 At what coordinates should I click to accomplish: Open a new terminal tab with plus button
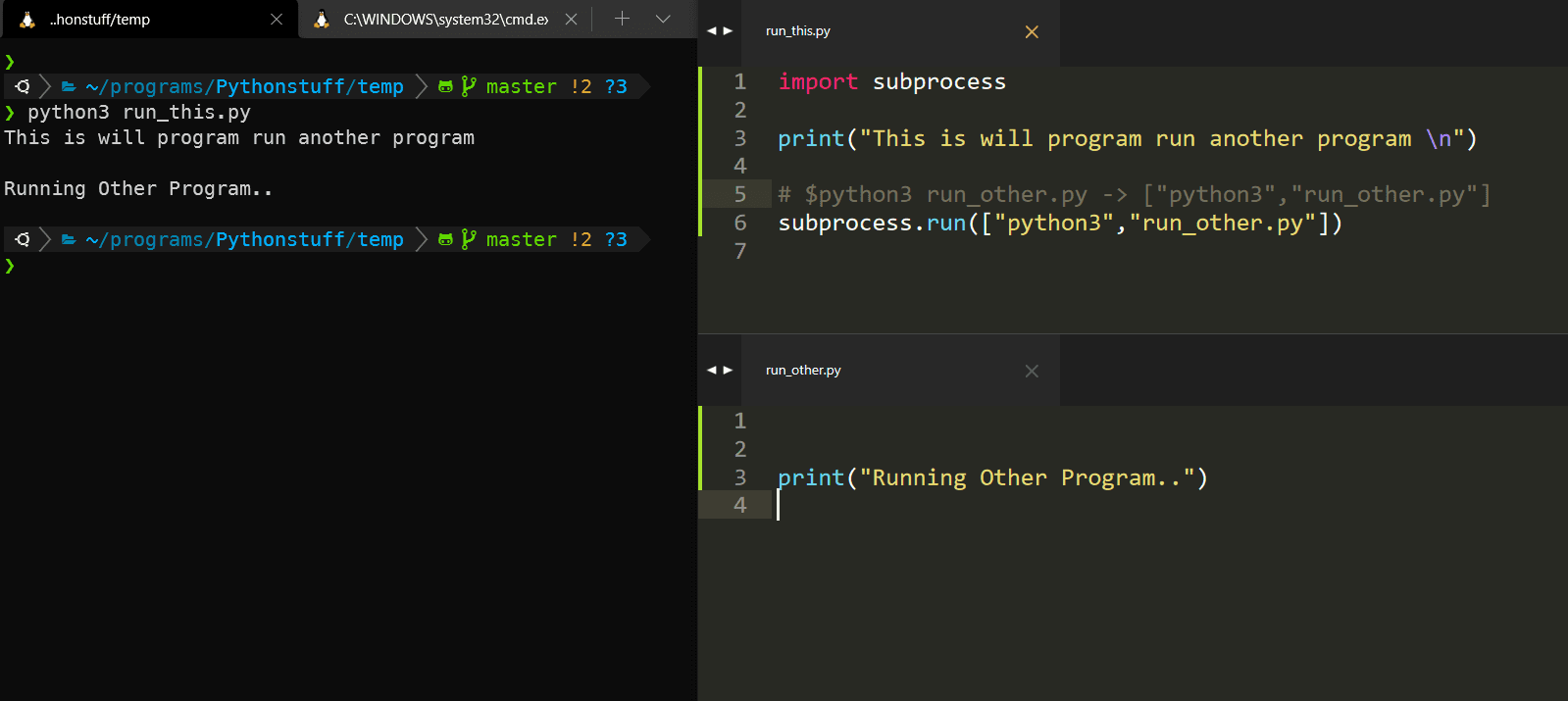click(x=622, y=19)
